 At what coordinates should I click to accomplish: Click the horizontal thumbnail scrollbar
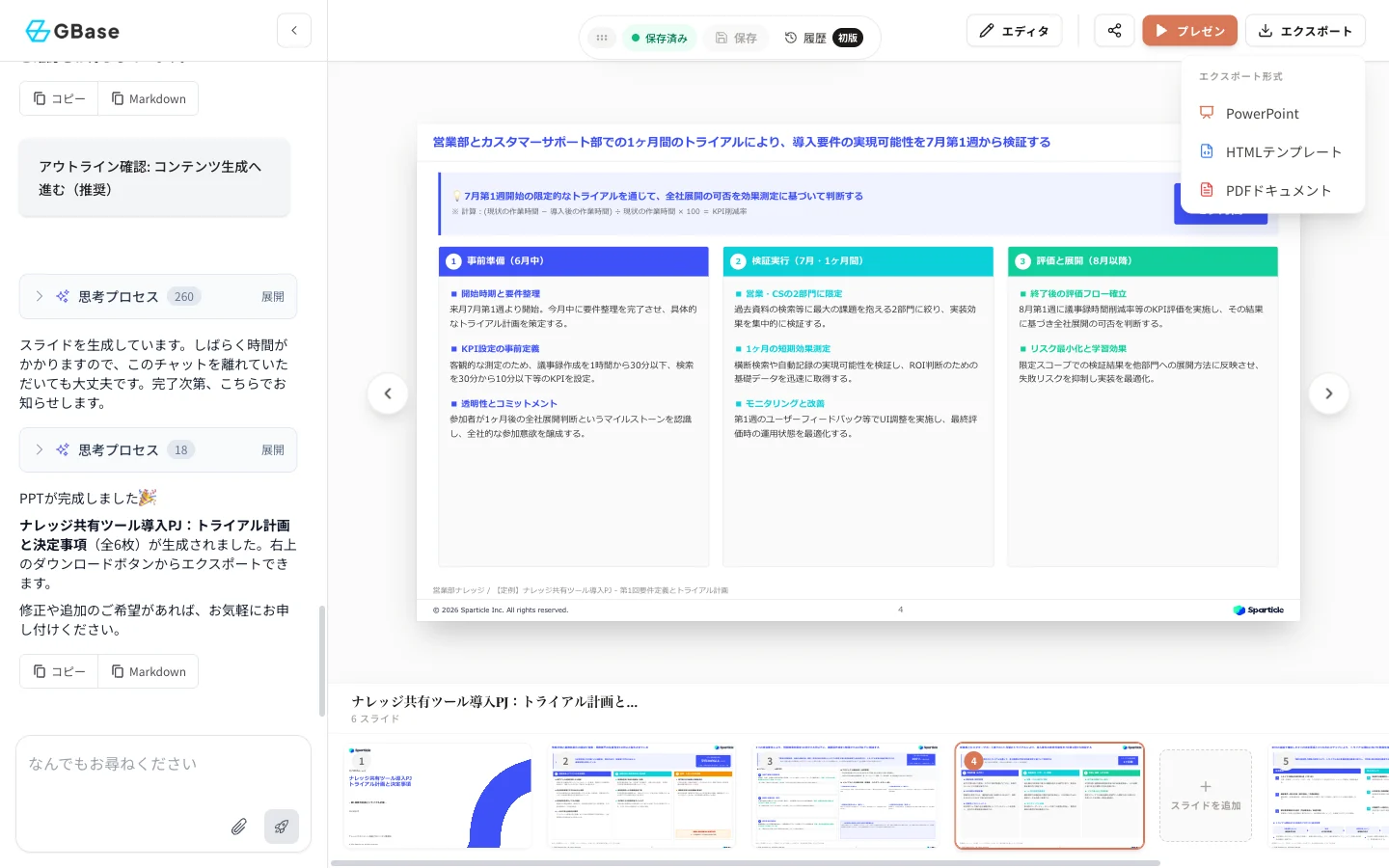tap(746, 863)
